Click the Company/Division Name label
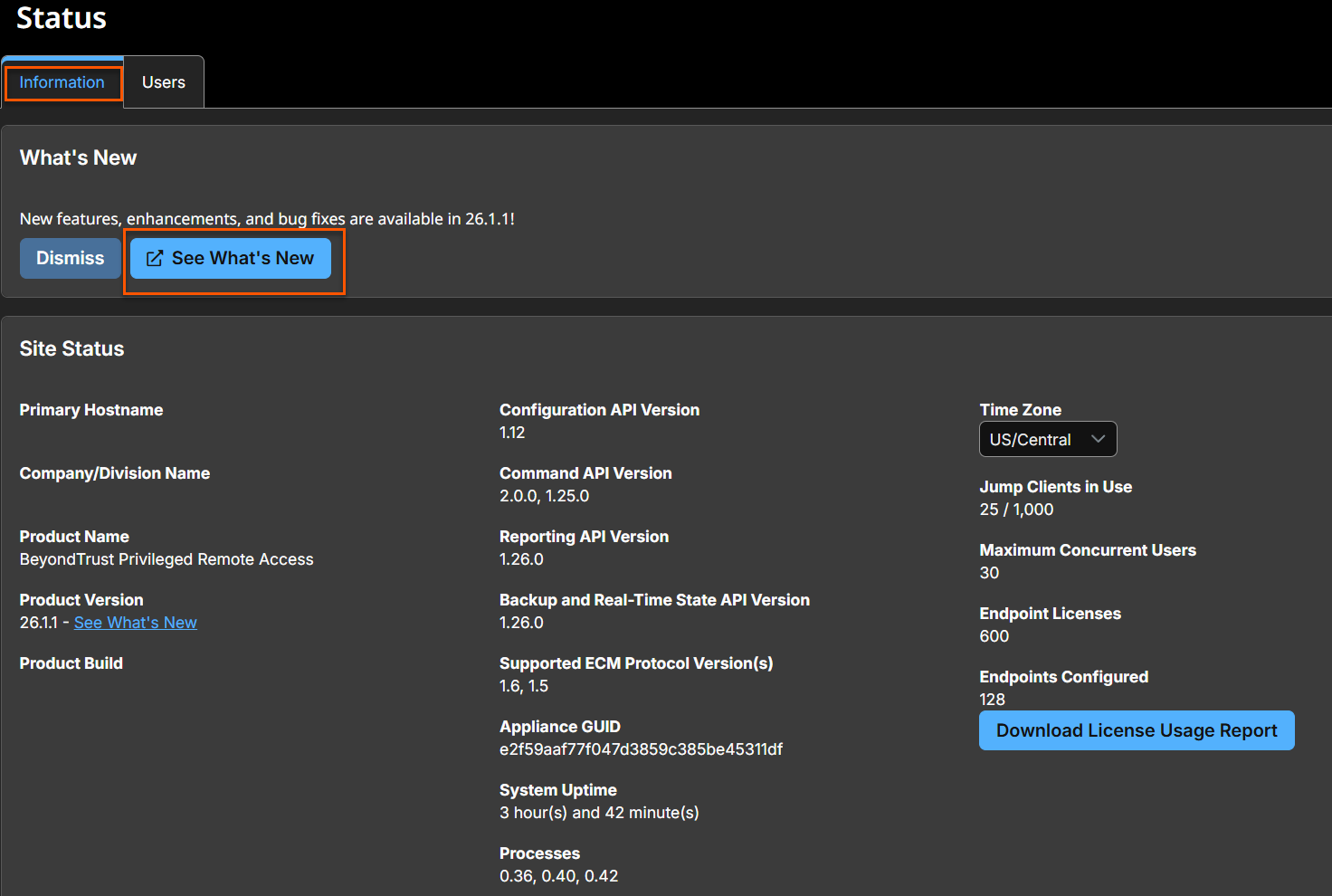1332x896 pixels. [115, 473]
